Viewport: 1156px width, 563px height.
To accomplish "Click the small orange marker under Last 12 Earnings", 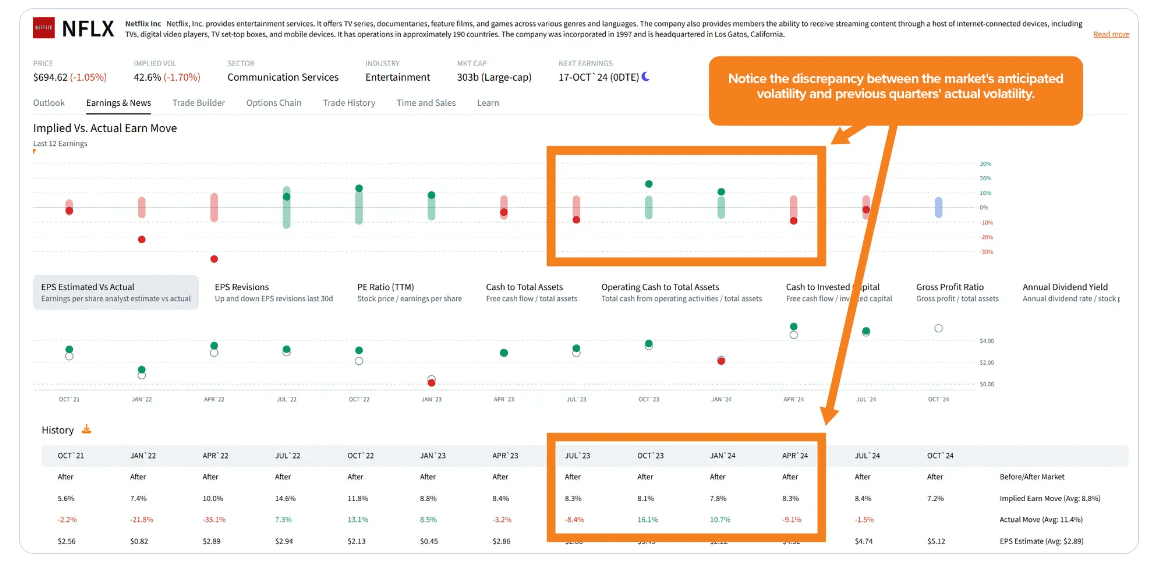I will tap(34, 151).
